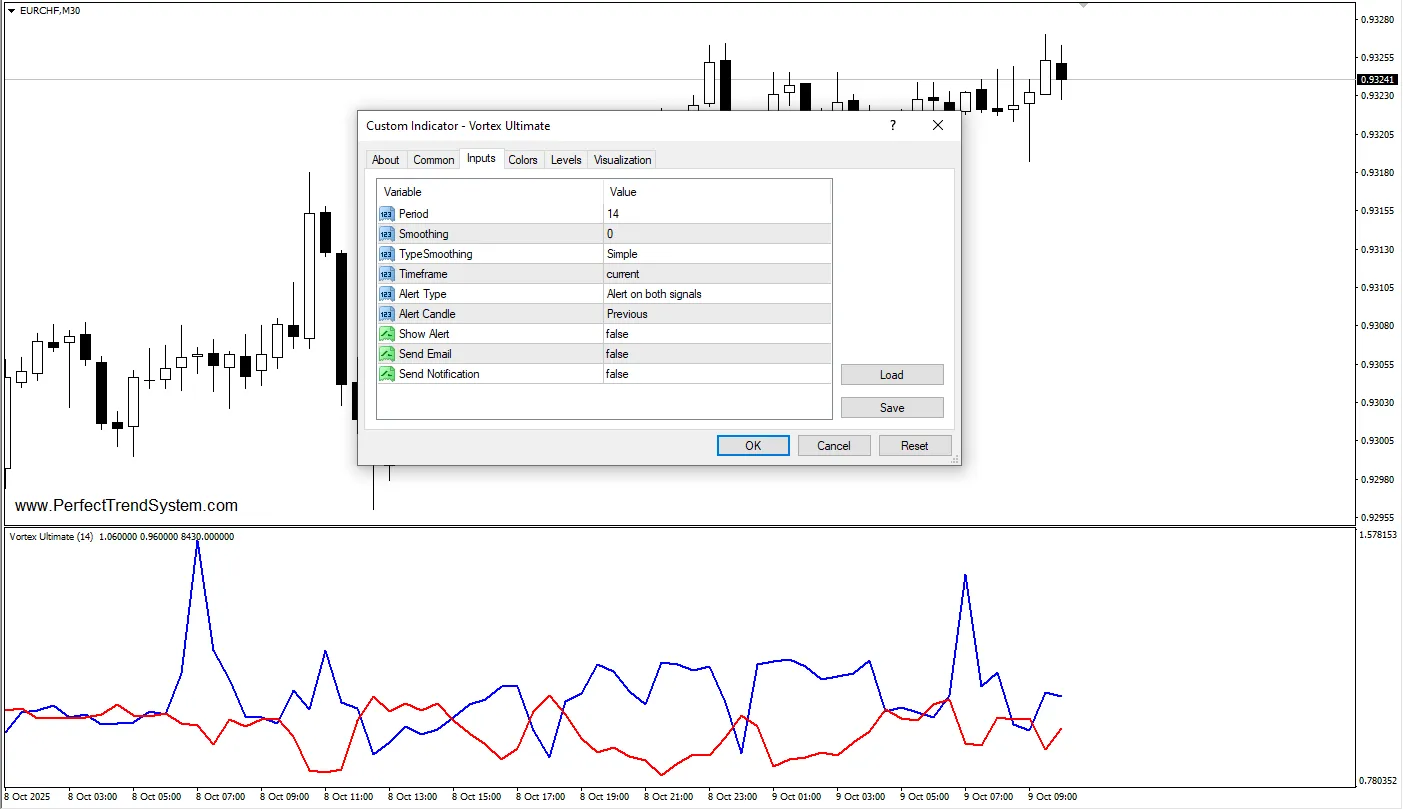Select the TypeSmoothing parameter icon
This screenshot has height=809, width=1403.
click(x=387, y=254)
